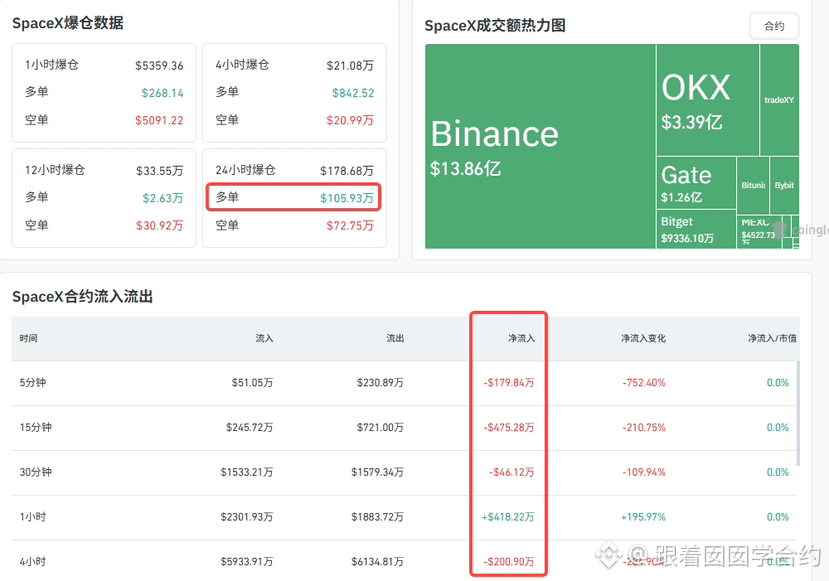Image resolution: width=829 pixels, height=581 pixels.
Task: Click the MEXC heatmap block
Action: tap(759, 232)
